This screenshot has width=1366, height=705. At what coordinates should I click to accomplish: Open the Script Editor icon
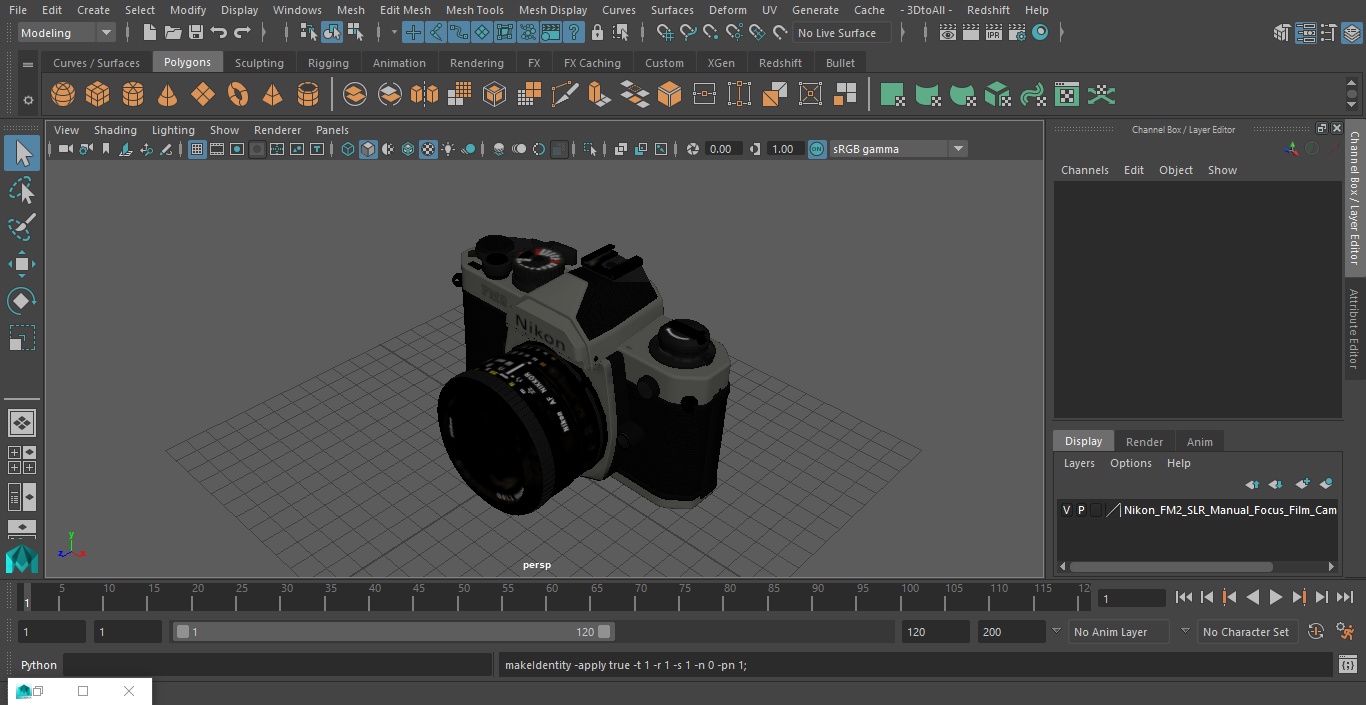(x=1348, y=665)
